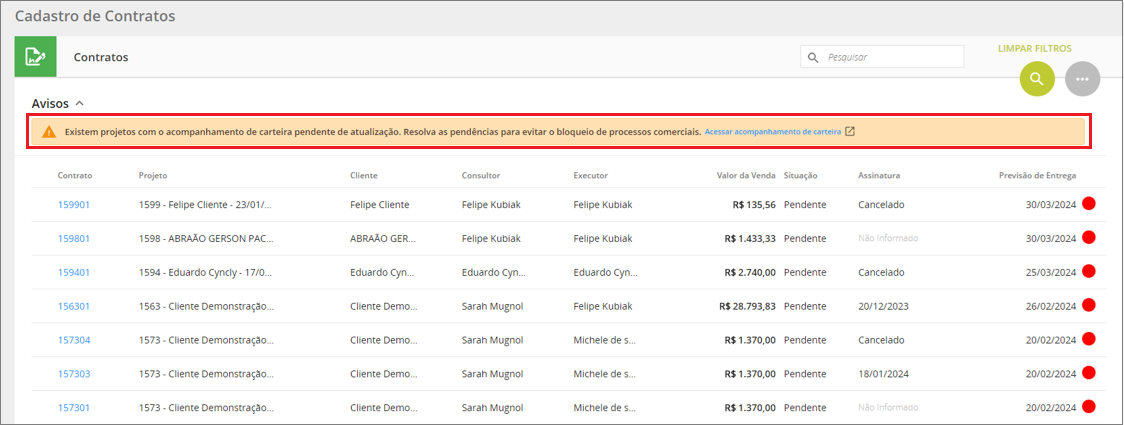Click delivery date 26/02/2024
This screenshot has height=425, width=1124.
click(1051, 306)
